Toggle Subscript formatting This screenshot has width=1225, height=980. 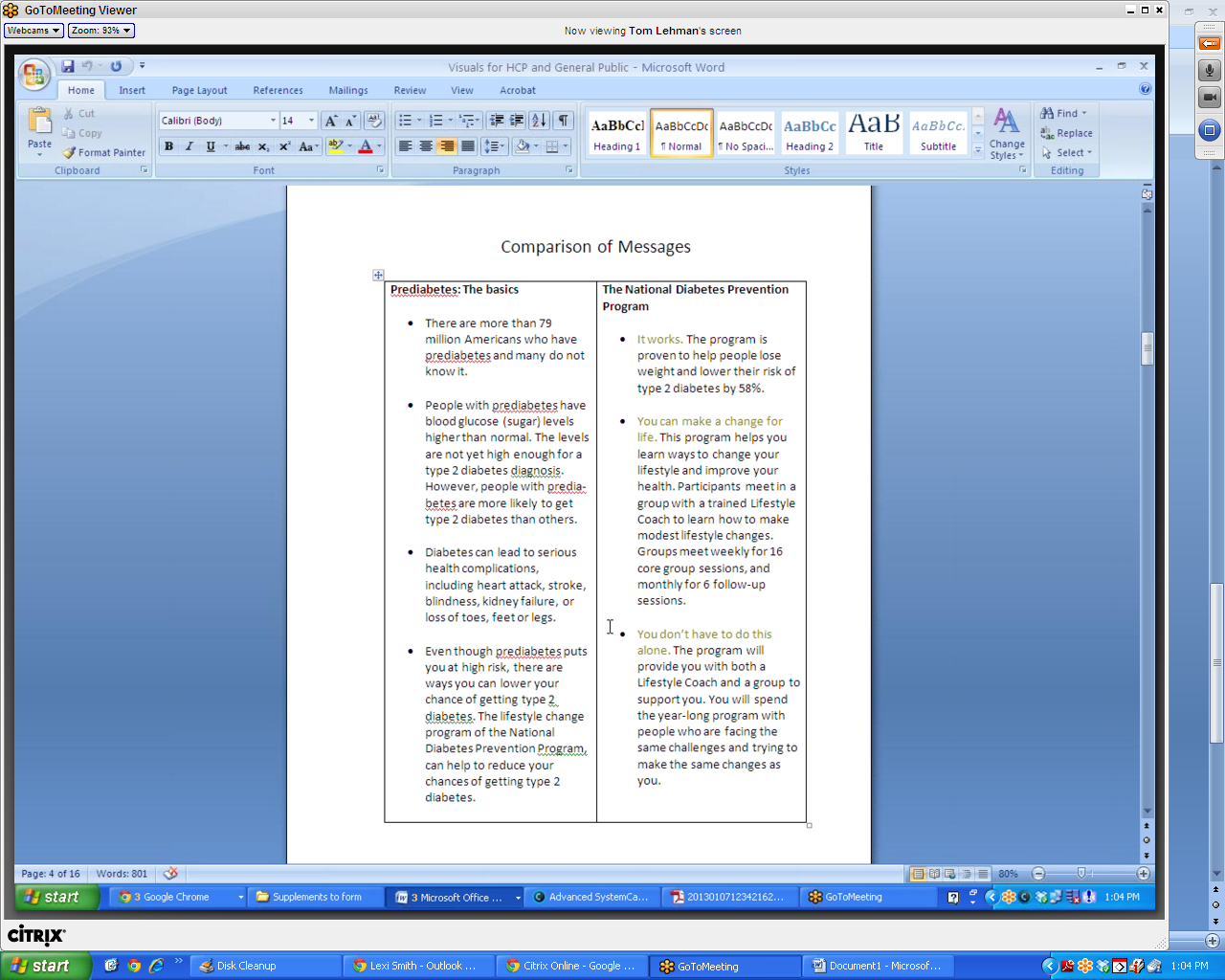(263, 146)
